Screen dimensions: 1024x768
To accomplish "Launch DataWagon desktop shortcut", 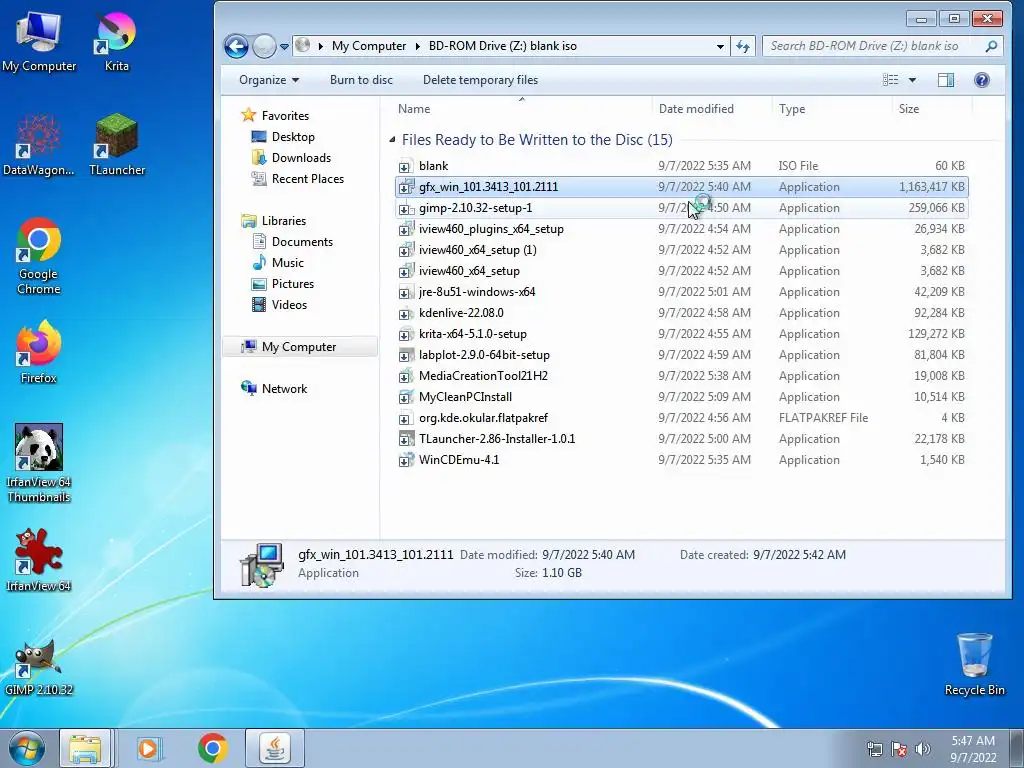I will pyautogui.click(x=39, y=145).
